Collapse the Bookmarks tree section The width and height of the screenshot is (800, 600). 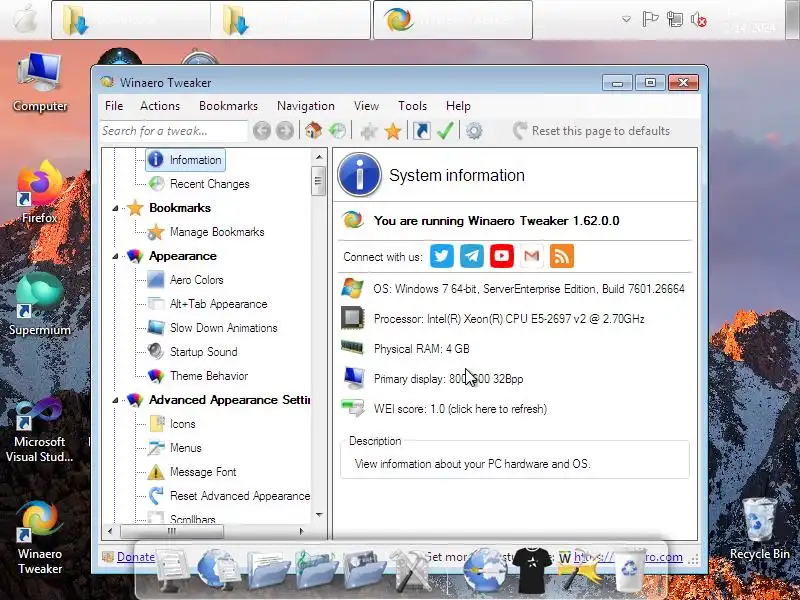pyautogui.click(x=115, y=208)
